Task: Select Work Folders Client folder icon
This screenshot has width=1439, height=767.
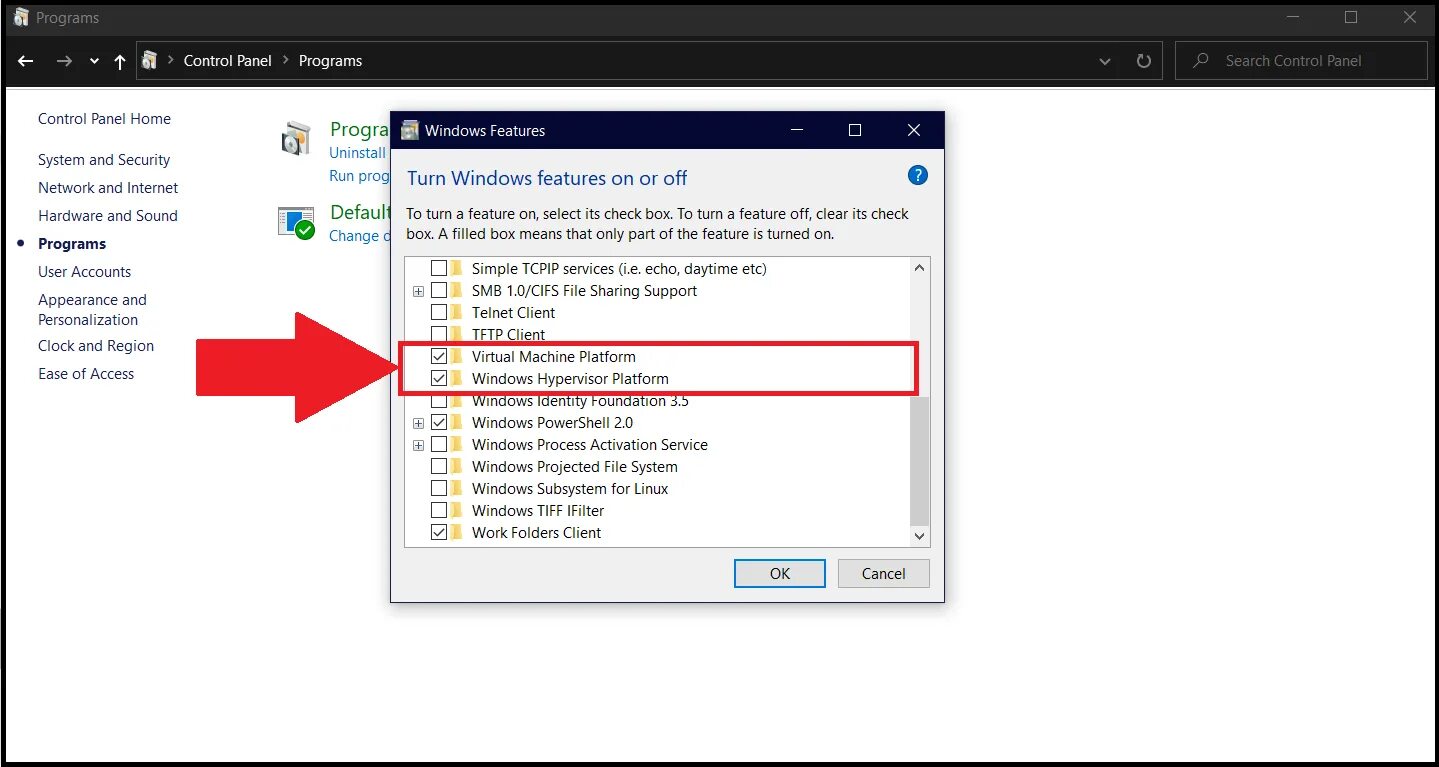Action: tap(457, 533)
